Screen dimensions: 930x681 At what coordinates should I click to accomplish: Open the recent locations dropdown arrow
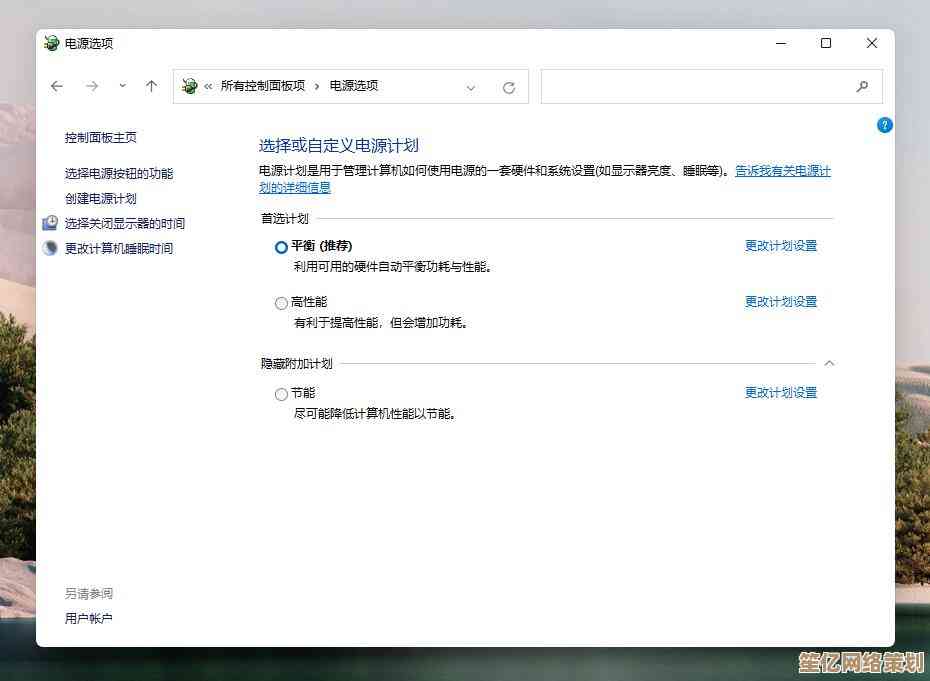[x=122, y=86]
